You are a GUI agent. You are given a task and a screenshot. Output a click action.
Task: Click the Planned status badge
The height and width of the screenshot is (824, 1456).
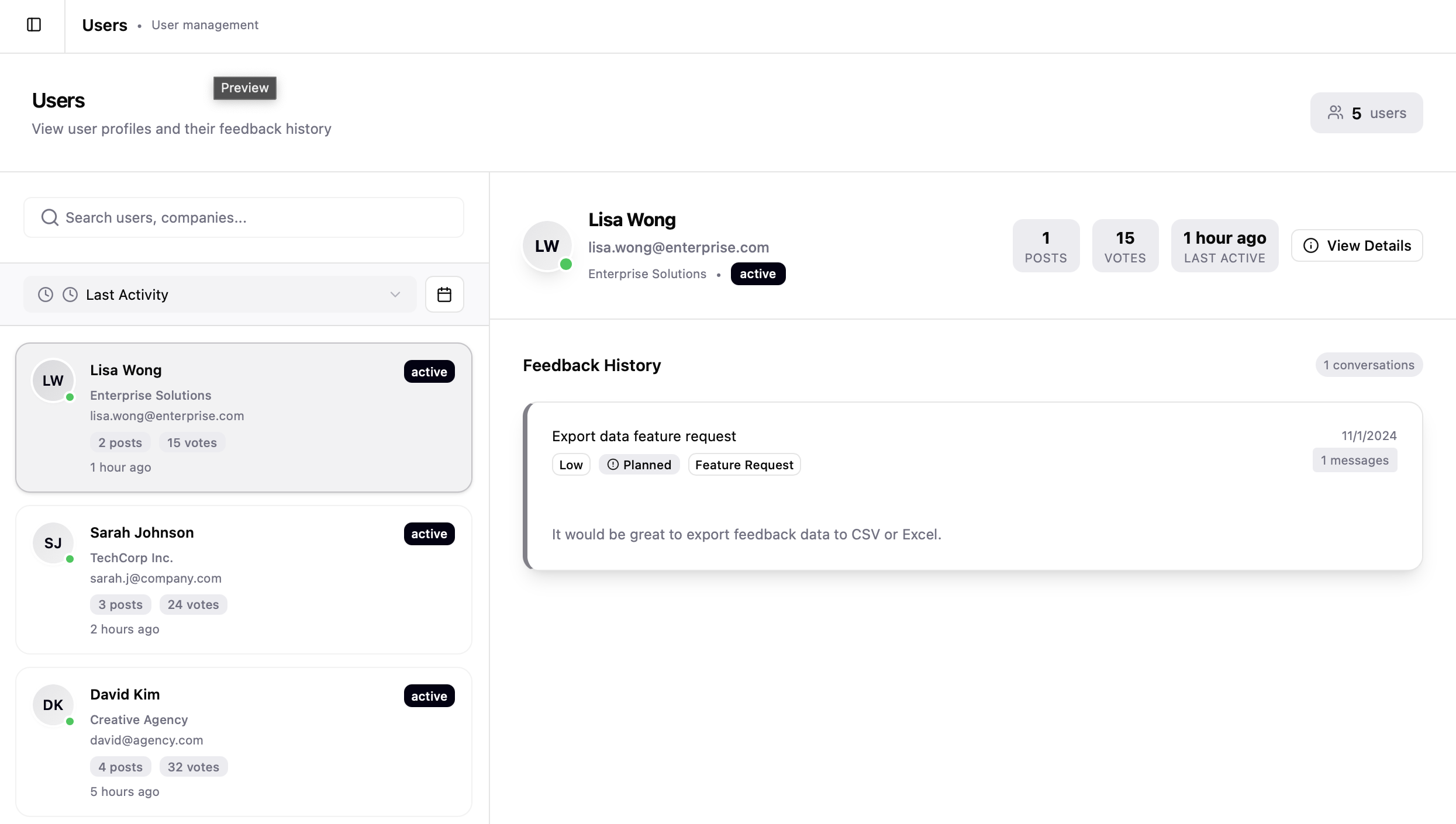tap(639, 465)
